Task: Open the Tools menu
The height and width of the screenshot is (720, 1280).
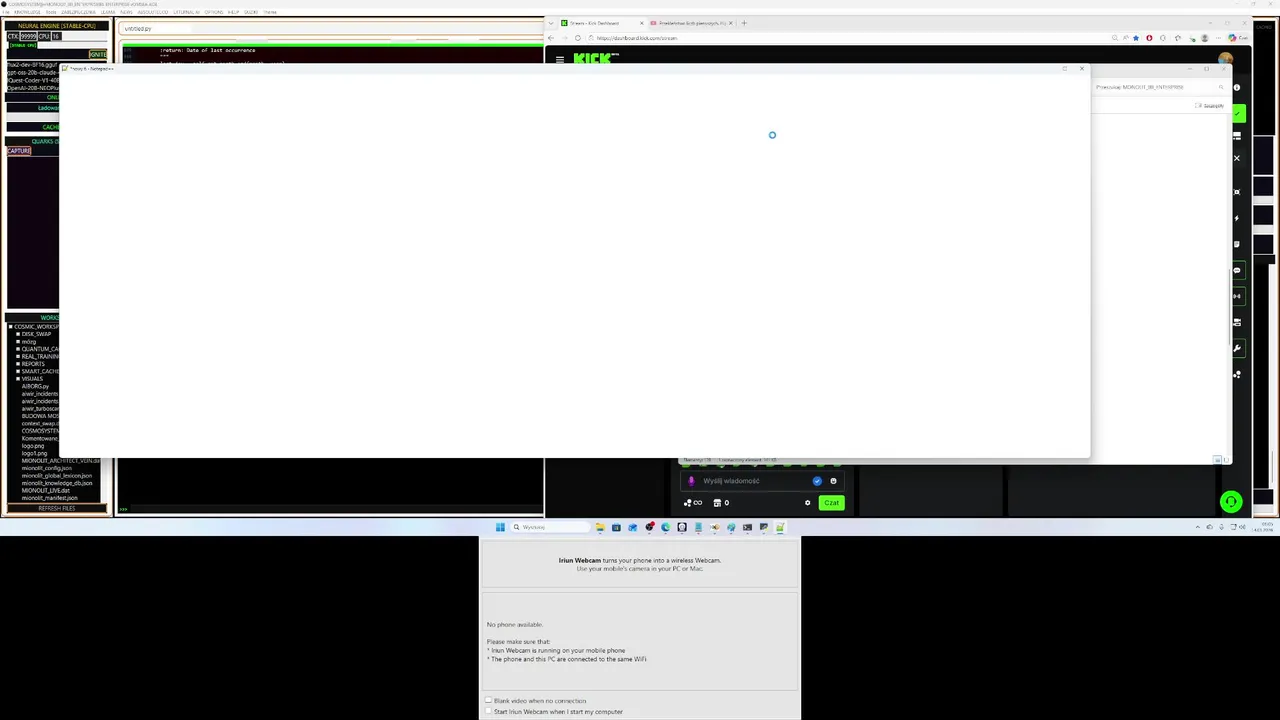Action: (x=51, y=12)
